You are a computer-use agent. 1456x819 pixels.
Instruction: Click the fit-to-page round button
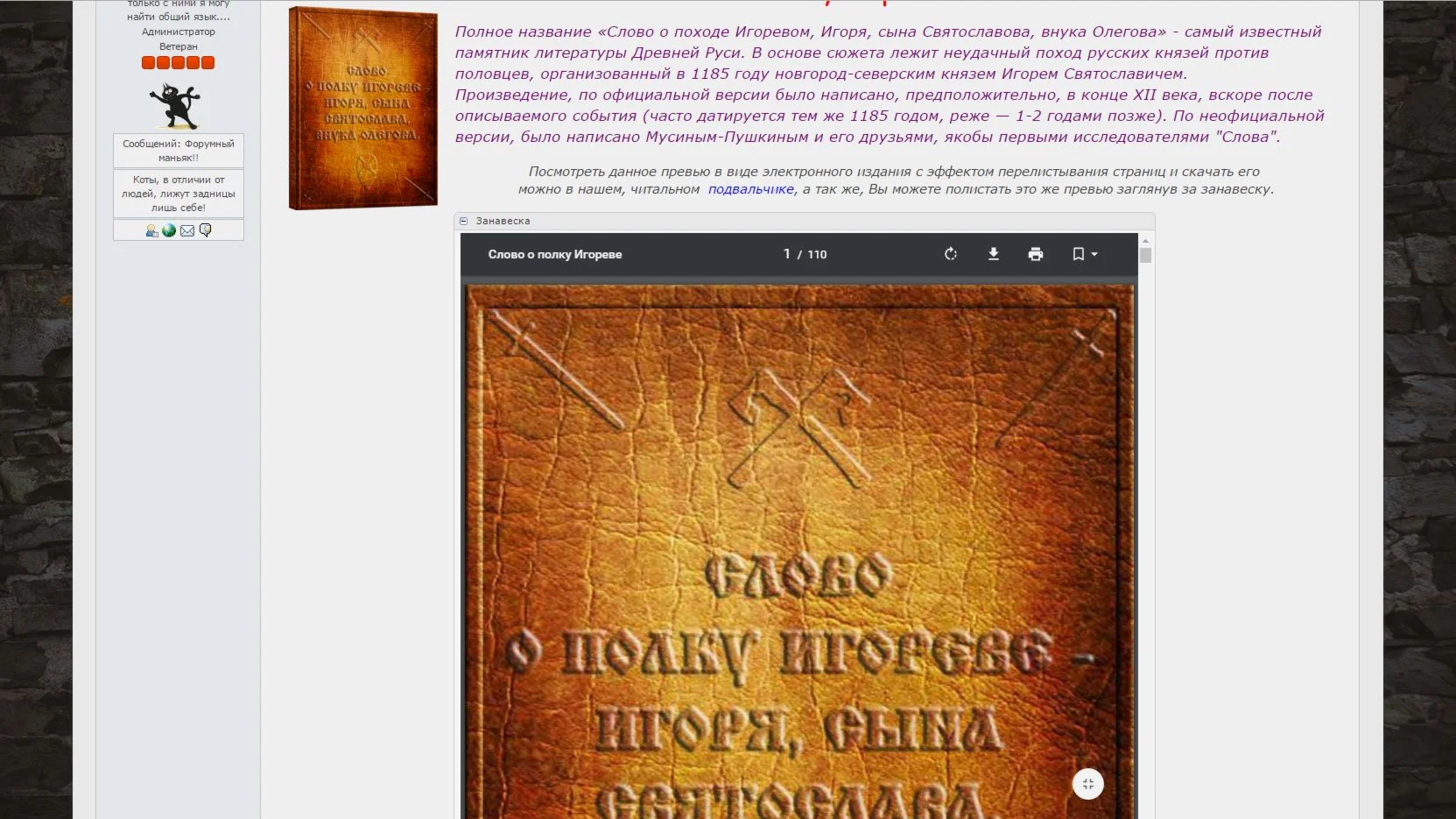(x=1088, y=784)
